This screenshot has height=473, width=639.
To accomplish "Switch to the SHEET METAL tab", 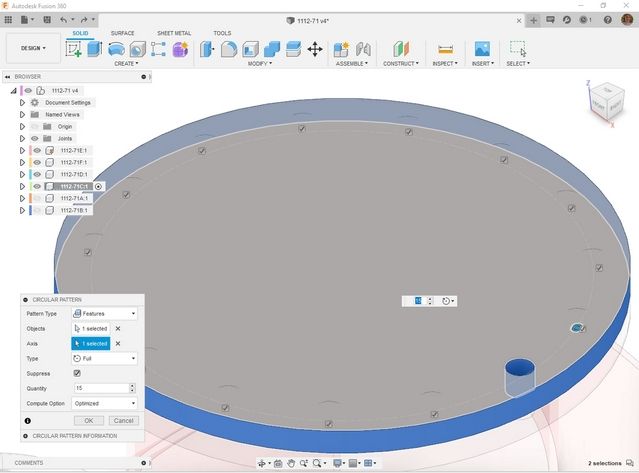I will tap(174, 33).
